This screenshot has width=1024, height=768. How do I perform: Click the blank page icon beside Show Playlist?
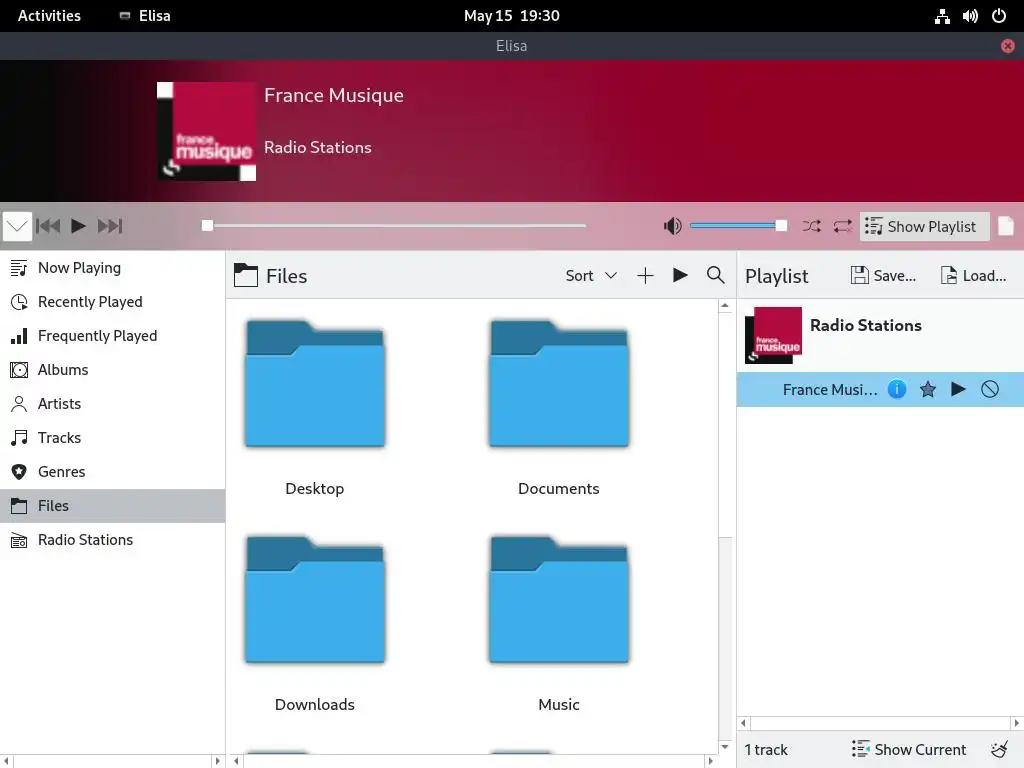[1006, 227]
